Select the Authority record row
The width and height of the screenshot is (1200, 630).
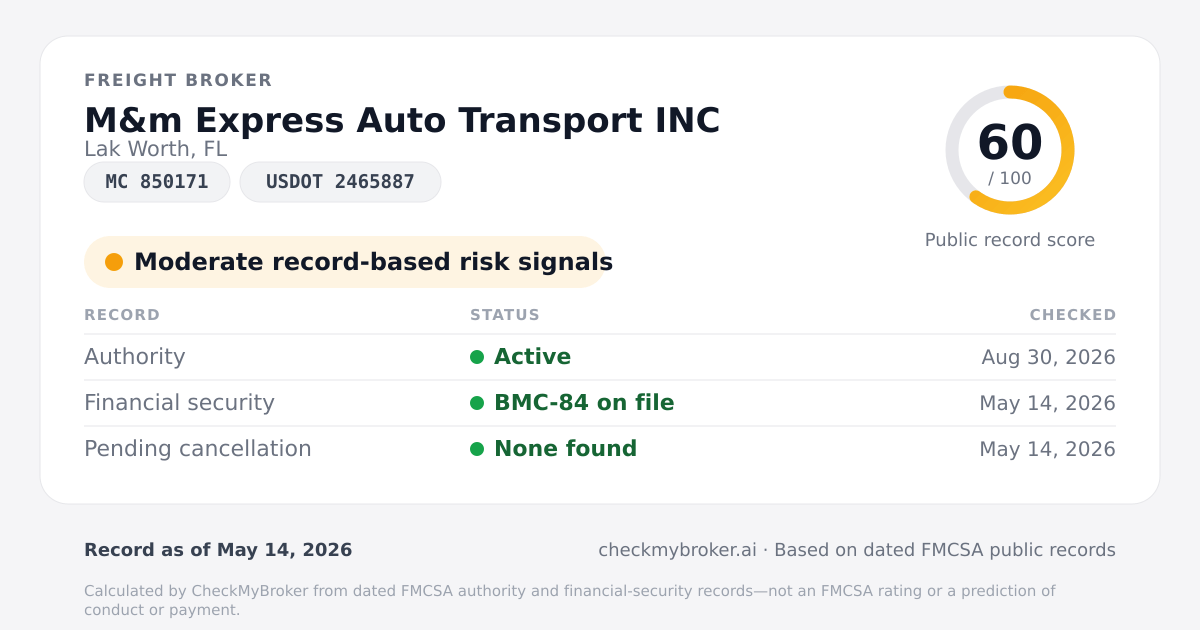[x=600, y=357]
